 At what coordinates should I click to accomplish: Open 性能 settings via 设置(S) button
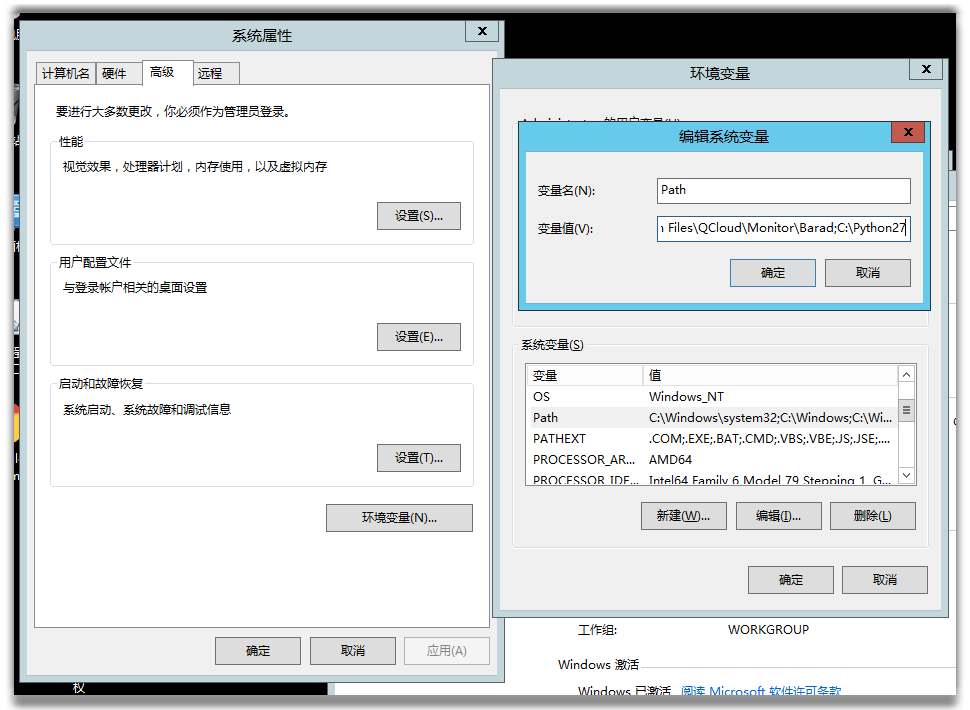pyautogui.click(x=418, y=215)
